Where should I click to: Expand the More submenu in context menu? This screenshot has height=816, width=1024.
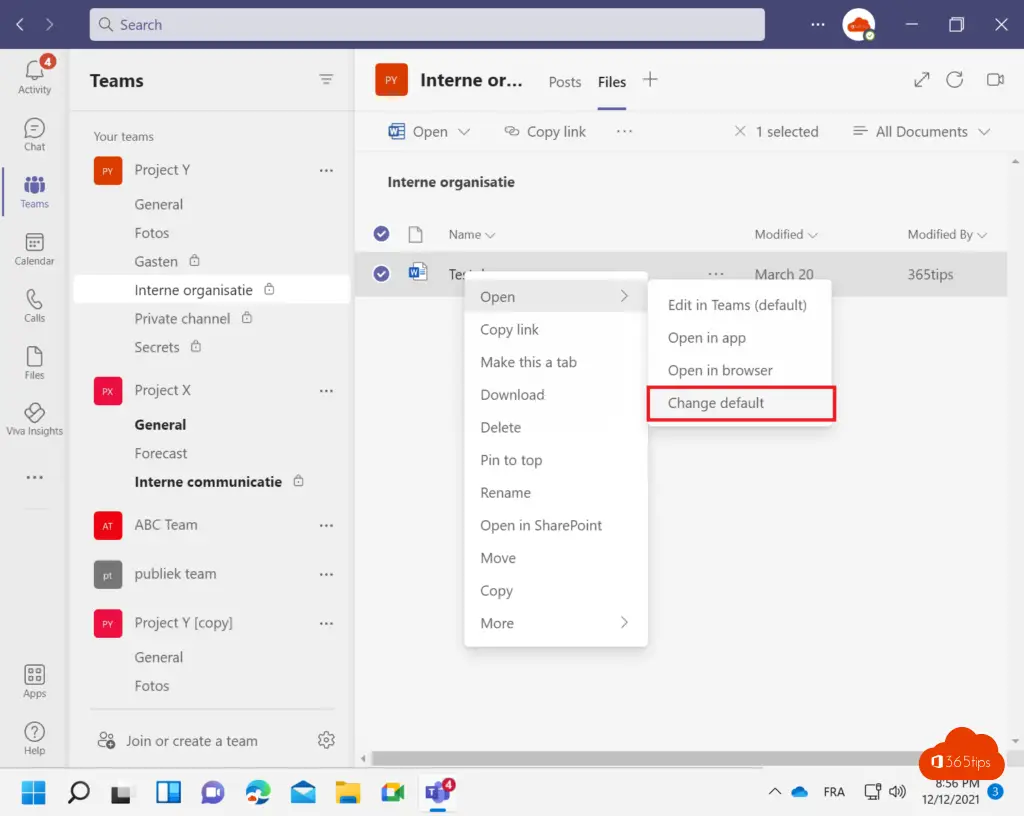(x=555, y=623)
